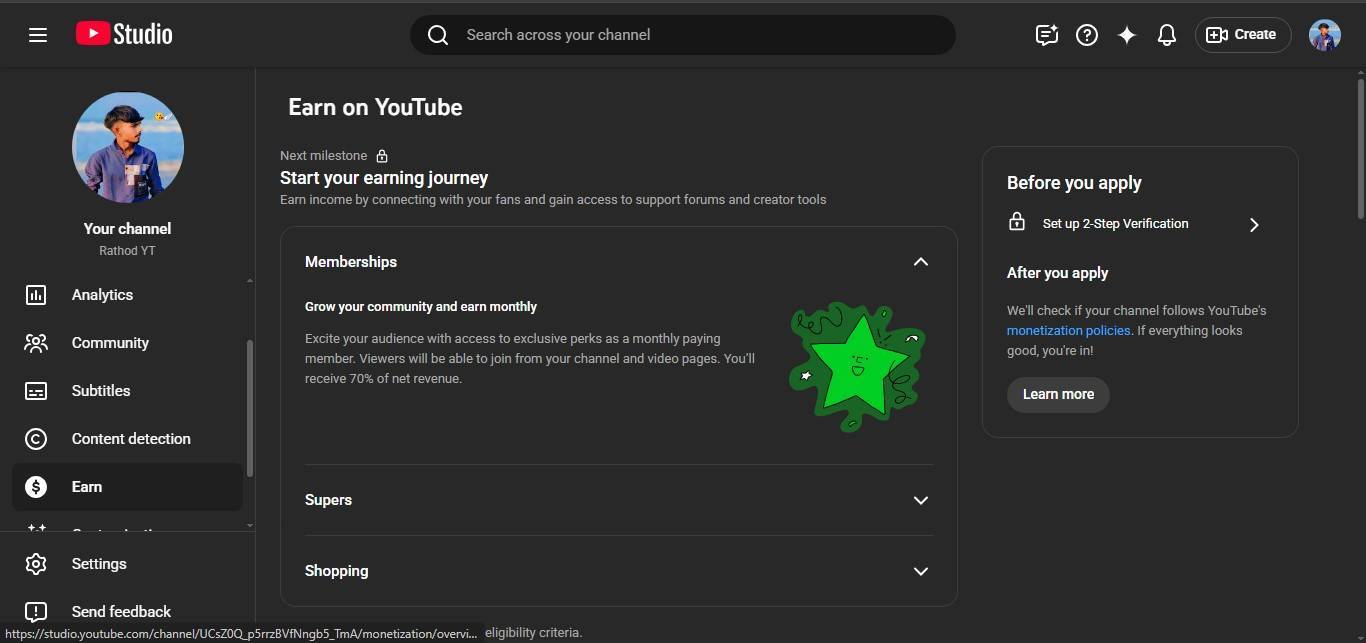Click the Content detection copyright icon
This screenshot has height=643, width=1366.
36,439
